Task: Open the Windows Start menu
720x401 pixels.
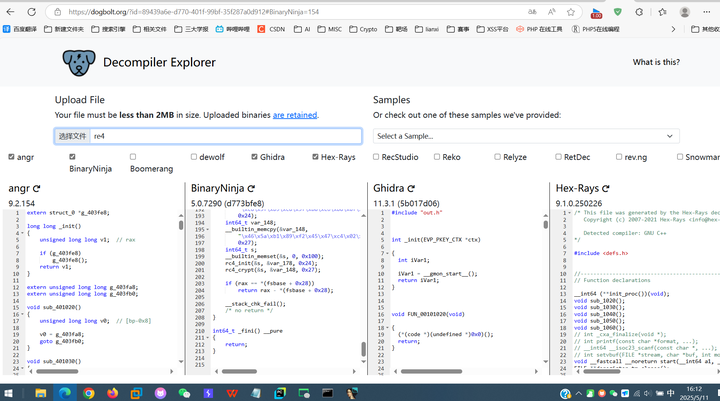Action: tap(8, 393)
